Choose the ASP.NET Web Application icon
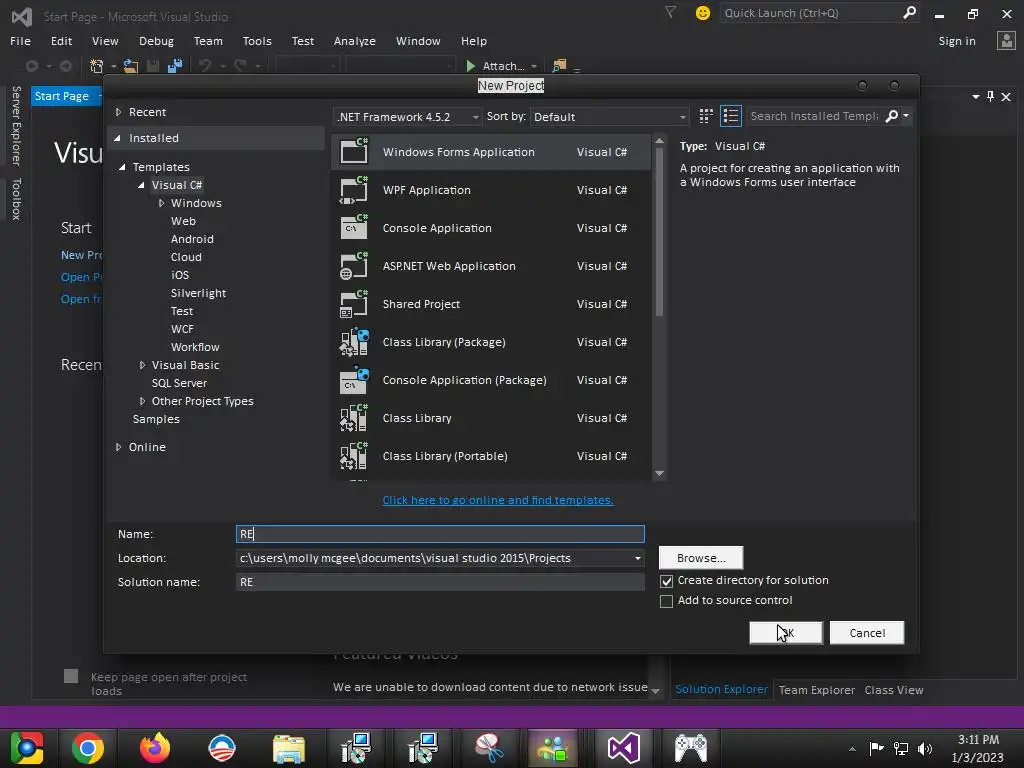This screenshot has width=1024, height=768. click(354, 266)
